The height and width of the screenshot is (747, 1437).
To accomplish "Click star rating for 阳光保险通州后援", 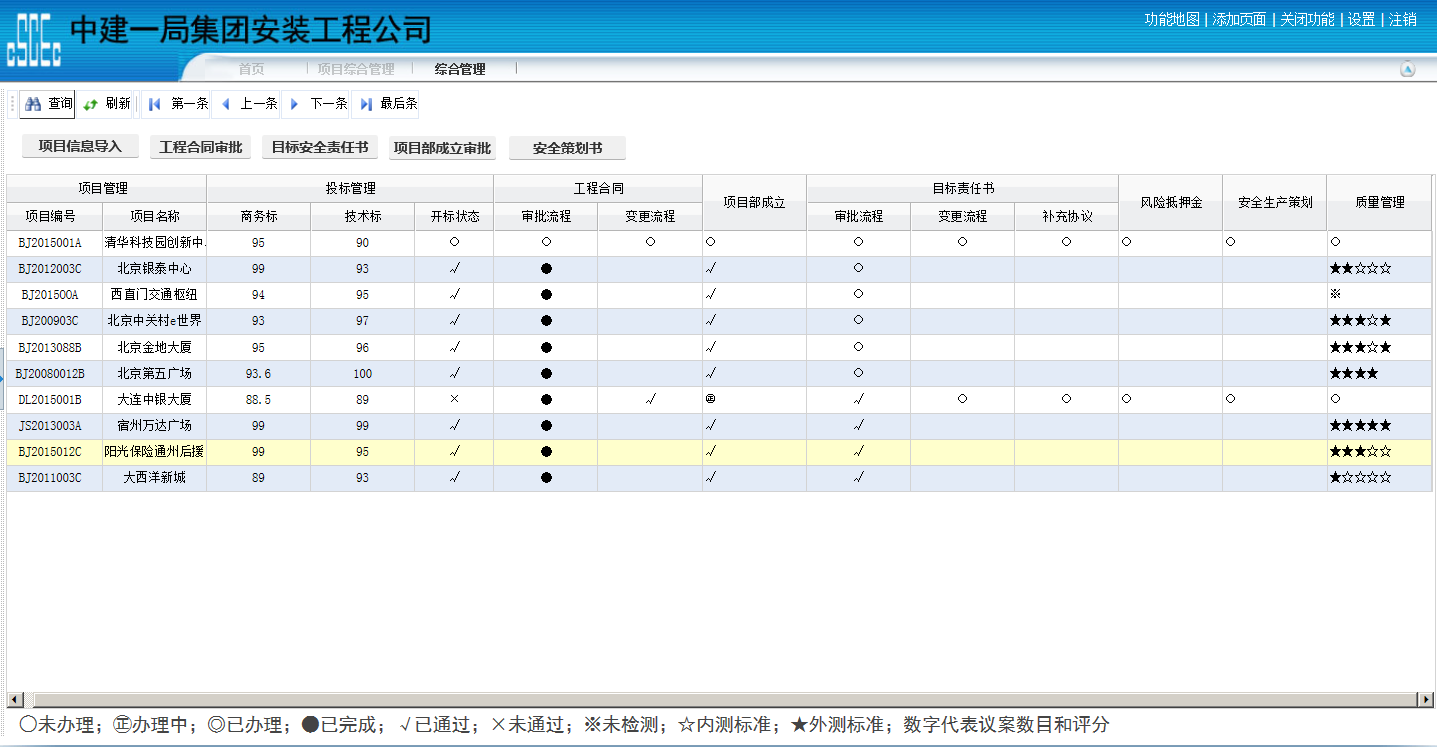I will (x=1360, y=451).
